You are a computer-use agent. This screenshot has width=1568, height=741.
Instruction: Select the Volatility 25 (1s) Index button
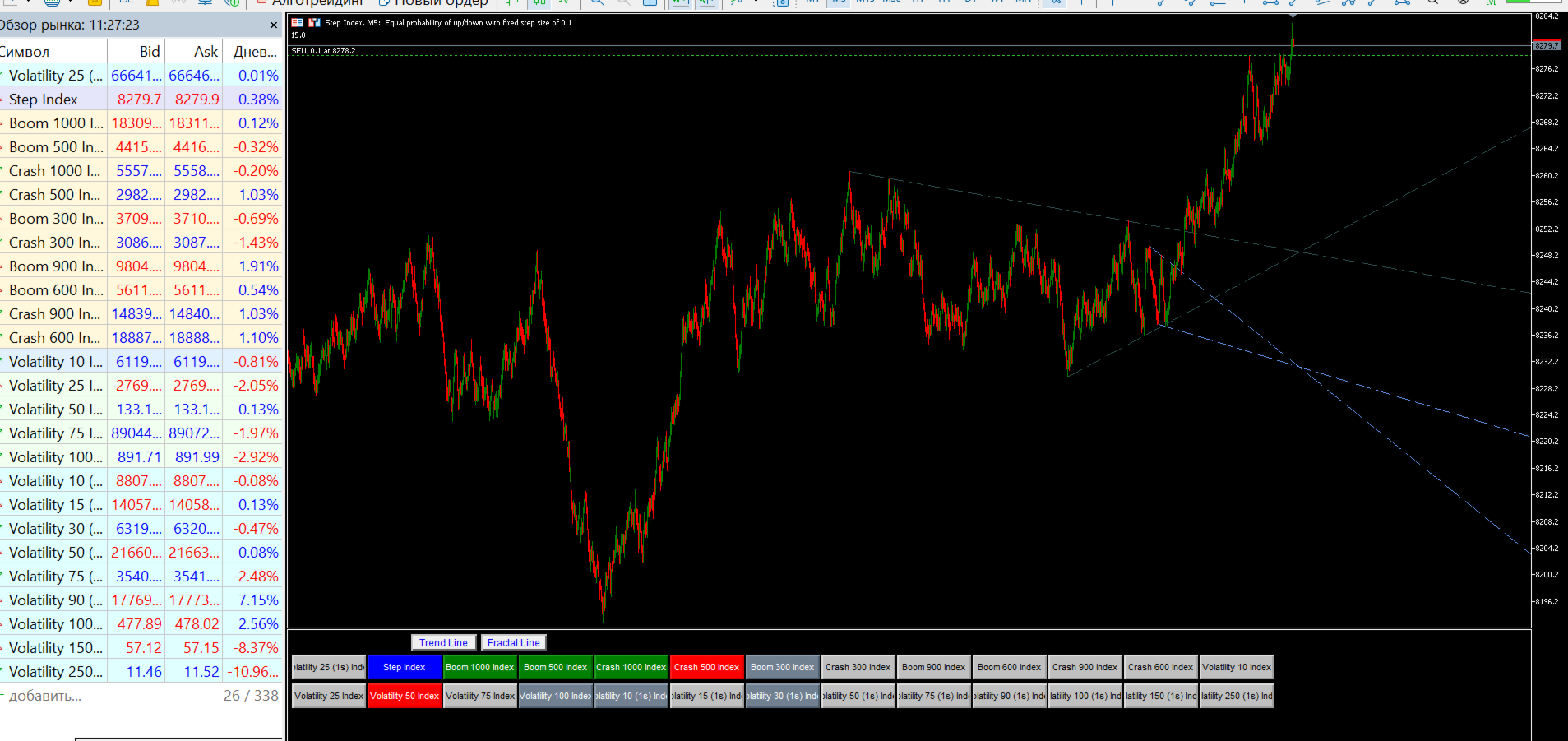point(328,667)
